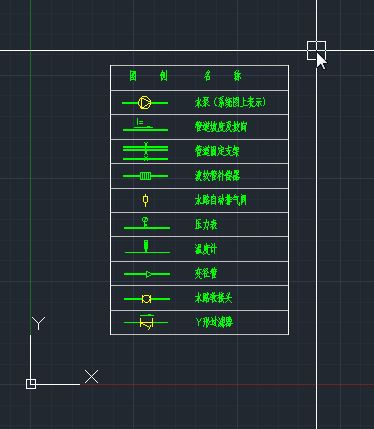
Task: Click the 管道固定支架 text label
Action: pyautogui.click(x=217, y=151)
